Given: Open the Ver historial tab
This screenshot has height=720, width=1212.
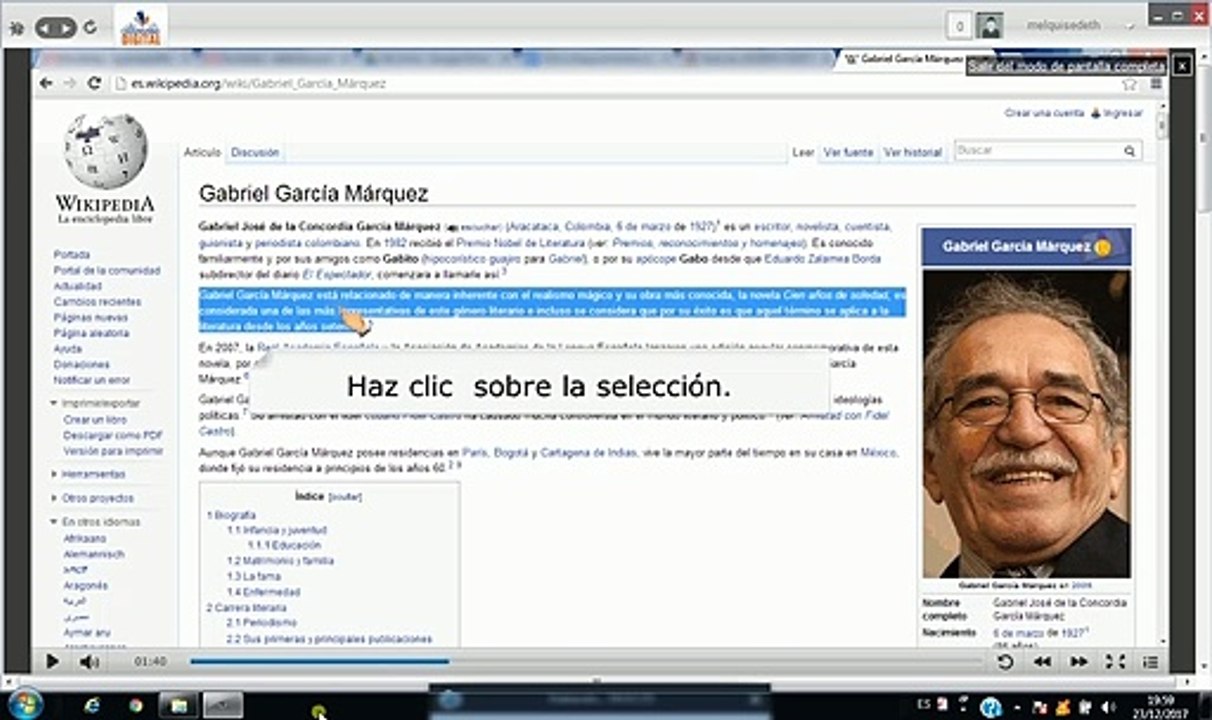Looking at the screenshot, I should 913,152.
